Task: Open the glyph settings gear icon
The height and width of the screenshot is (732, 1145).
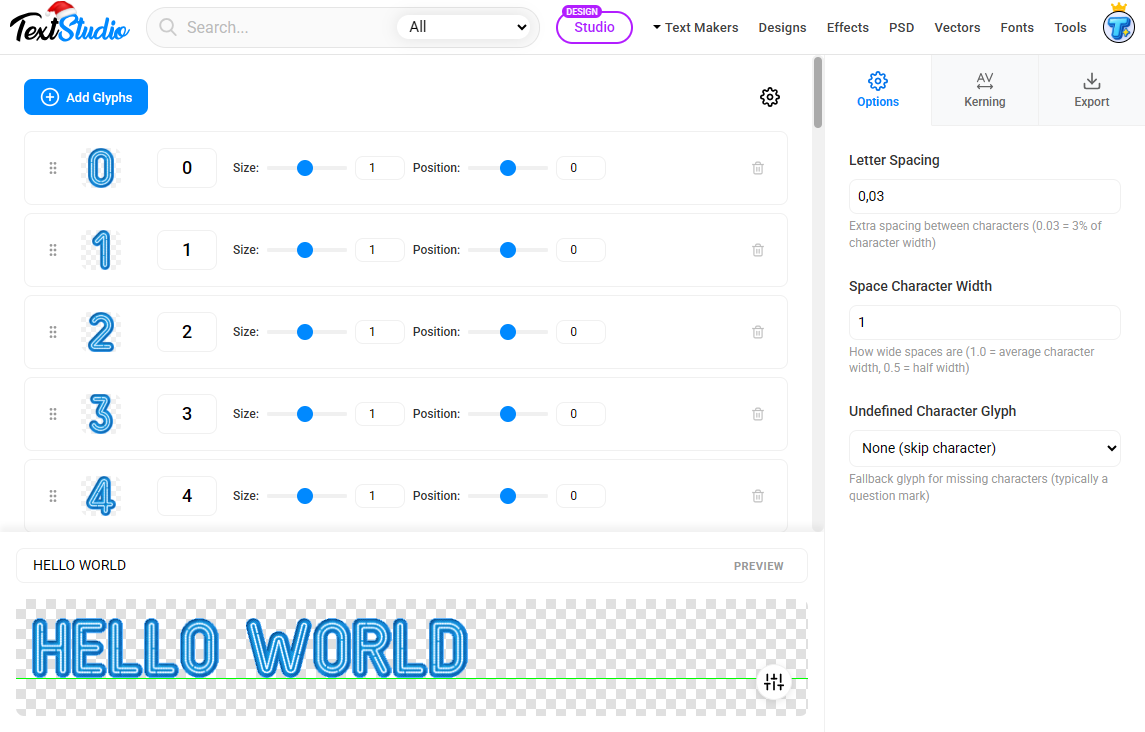Action: (769, 97)
